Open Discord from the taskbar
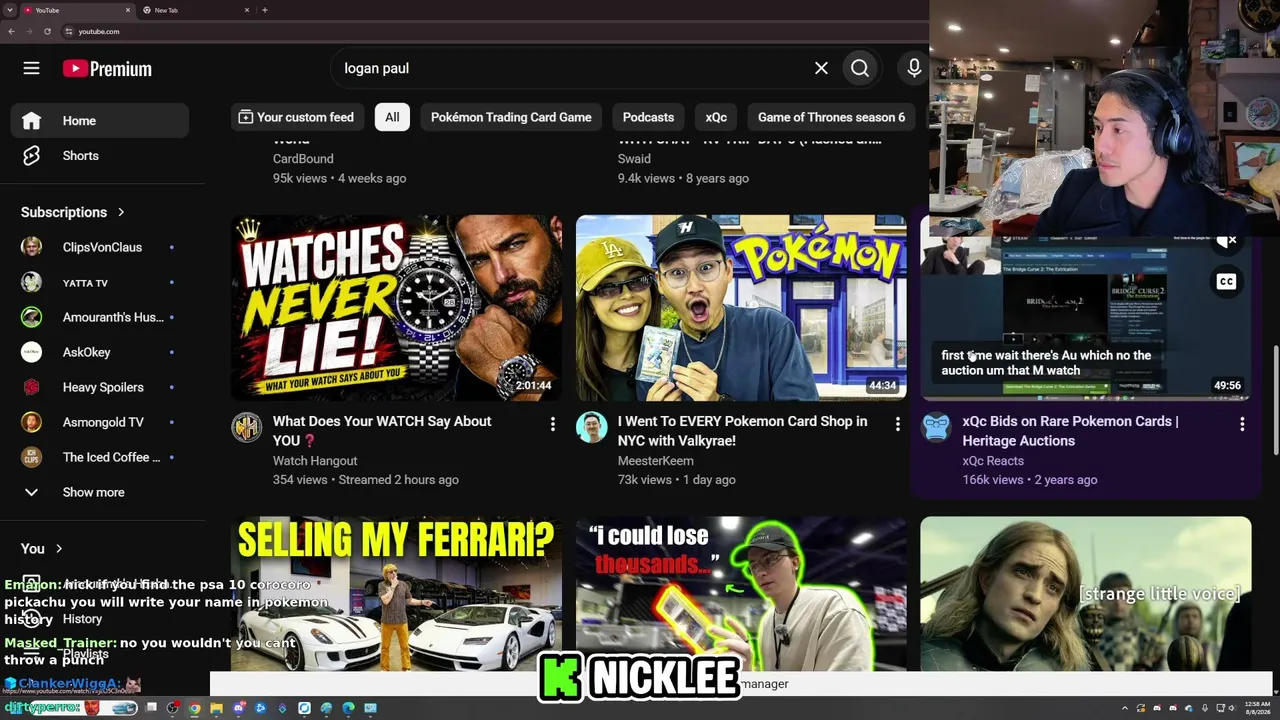This screenshot has width=1280, height=720. (238, 708)
